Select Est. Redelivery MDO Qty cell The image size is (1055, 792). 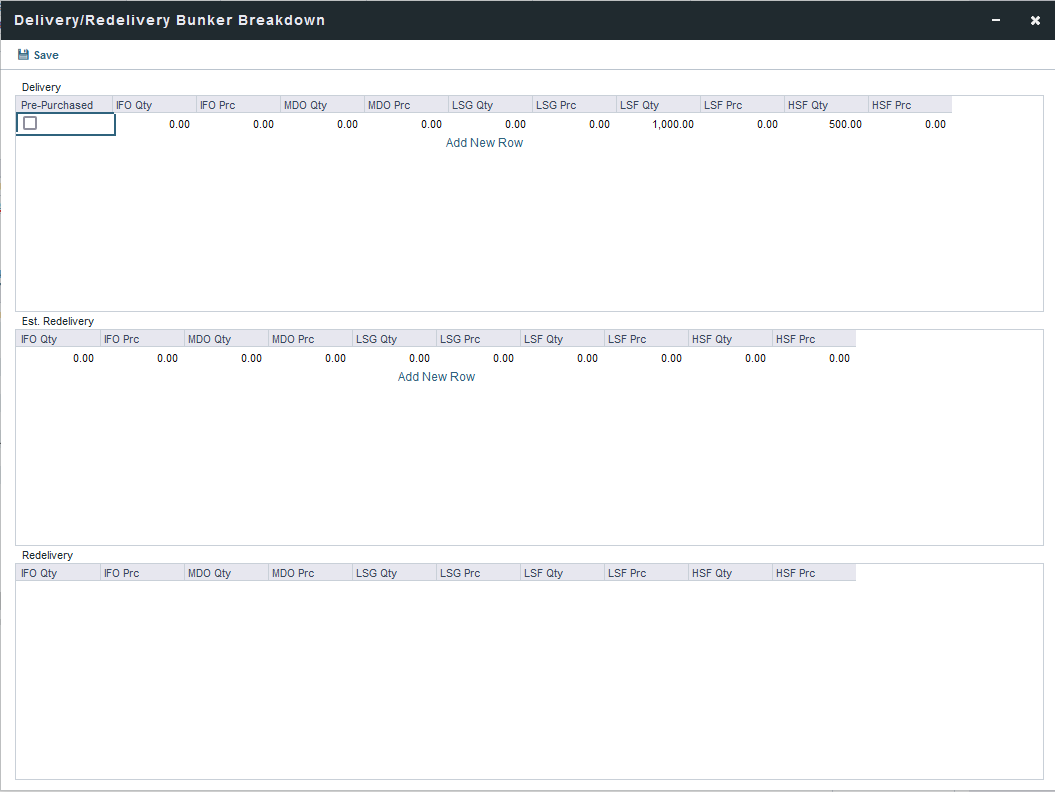pos(226,358)
